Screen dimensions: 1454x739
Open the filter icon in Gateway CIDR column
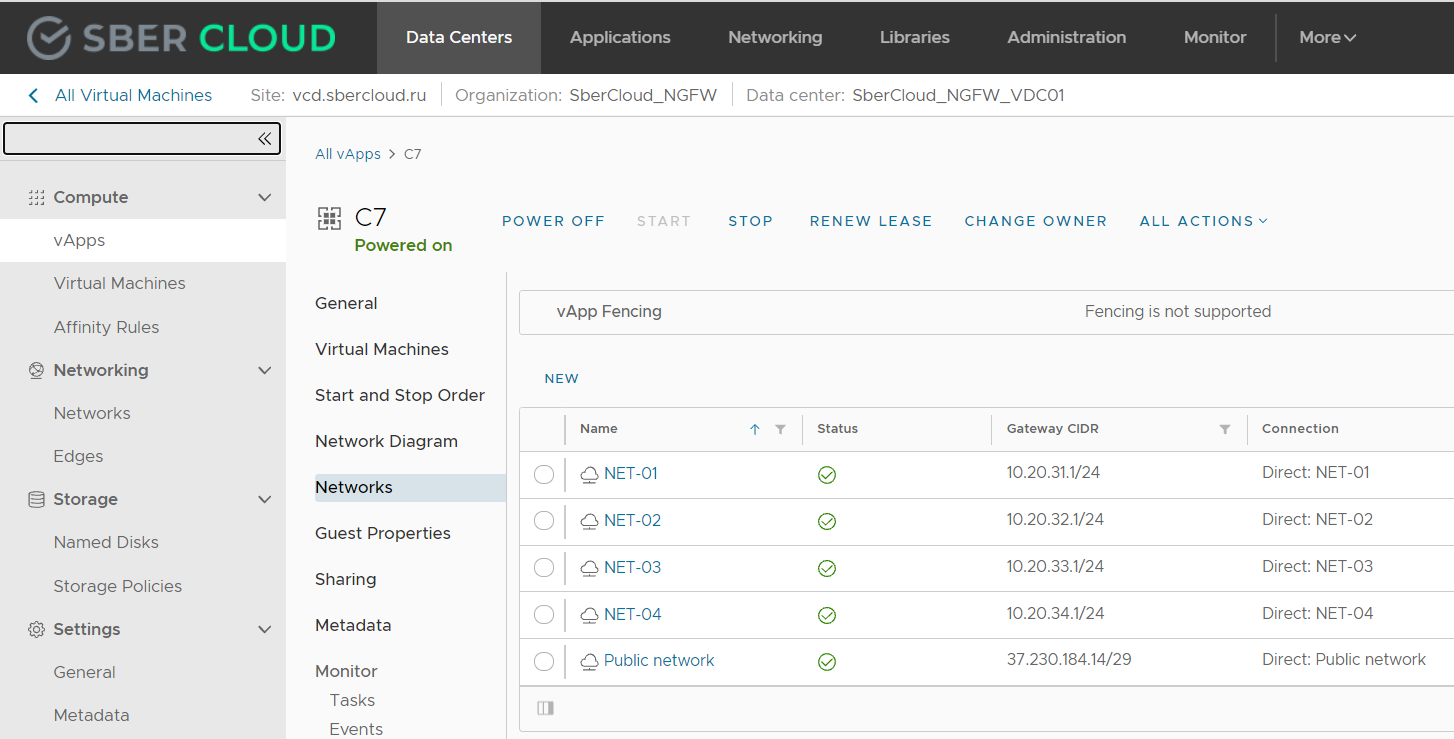click(x=1225, y=429)
